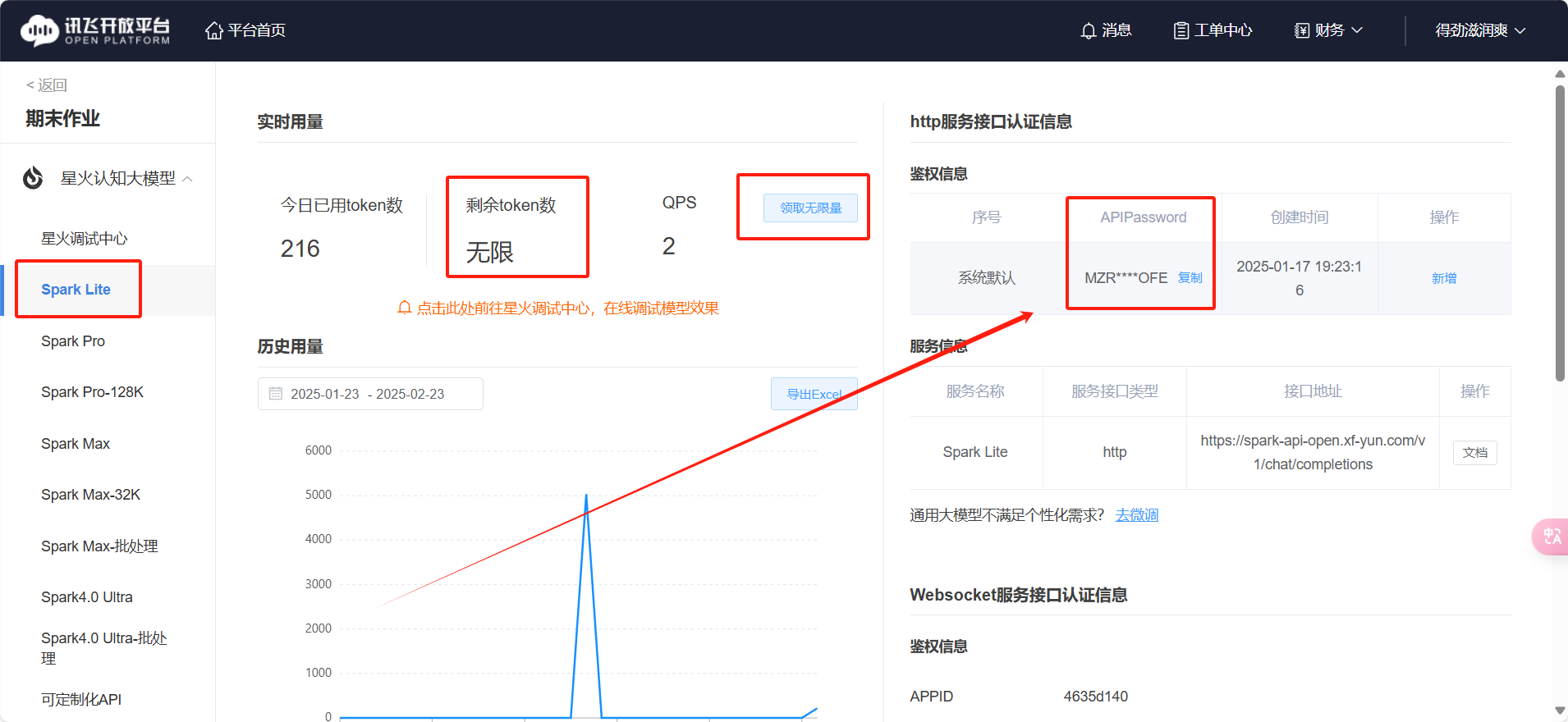
Task: Click the 系统默认 cell
Action: point(987,278)
